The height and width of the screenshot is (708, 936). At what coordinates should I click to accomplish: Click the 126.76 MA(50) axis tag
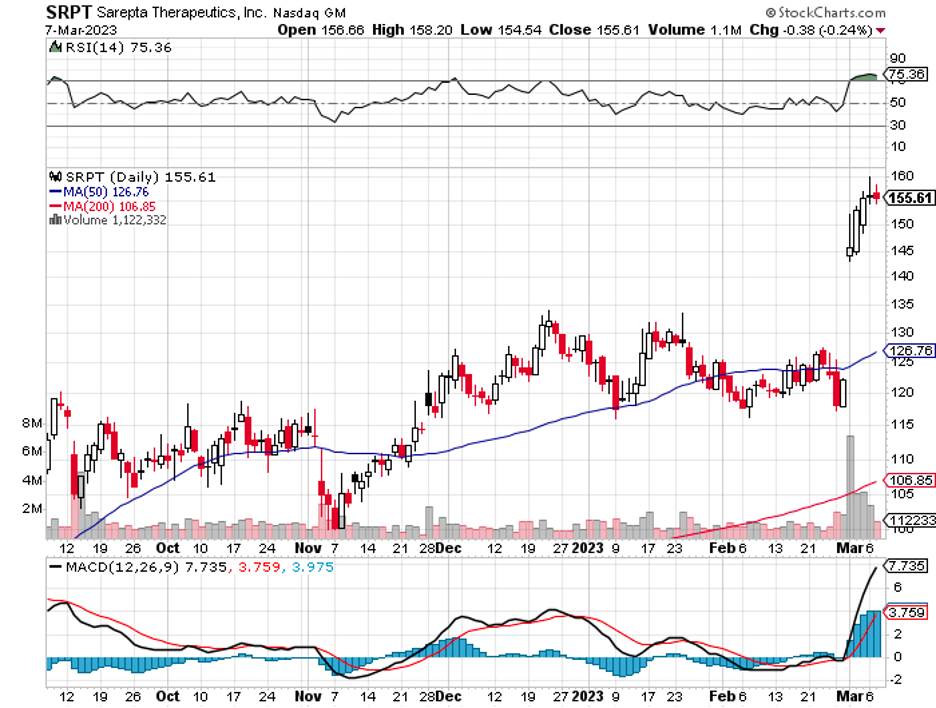[908, 351]
